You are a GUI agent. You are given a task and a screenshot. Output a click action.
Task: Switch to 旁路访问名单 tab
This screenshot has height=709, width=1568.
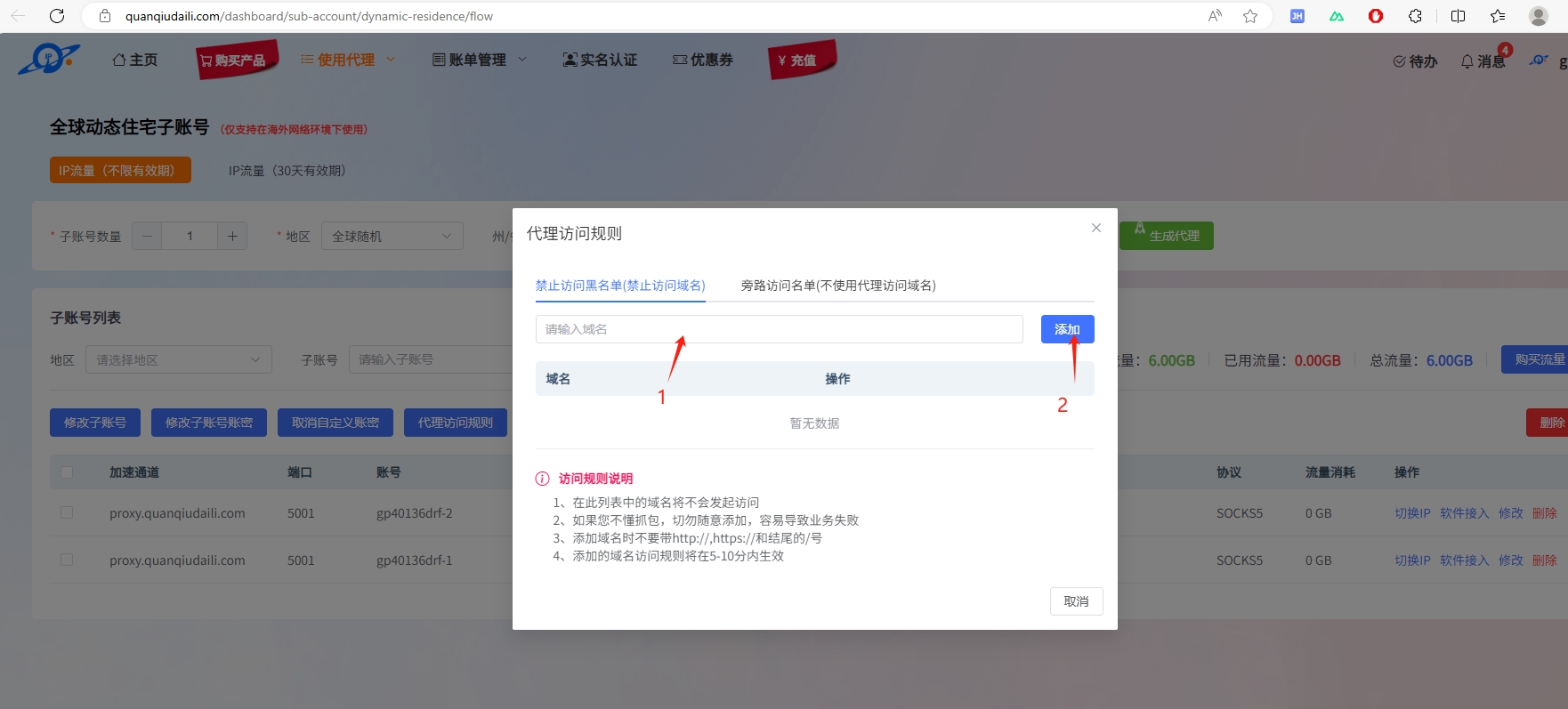[x=837, y=286]
